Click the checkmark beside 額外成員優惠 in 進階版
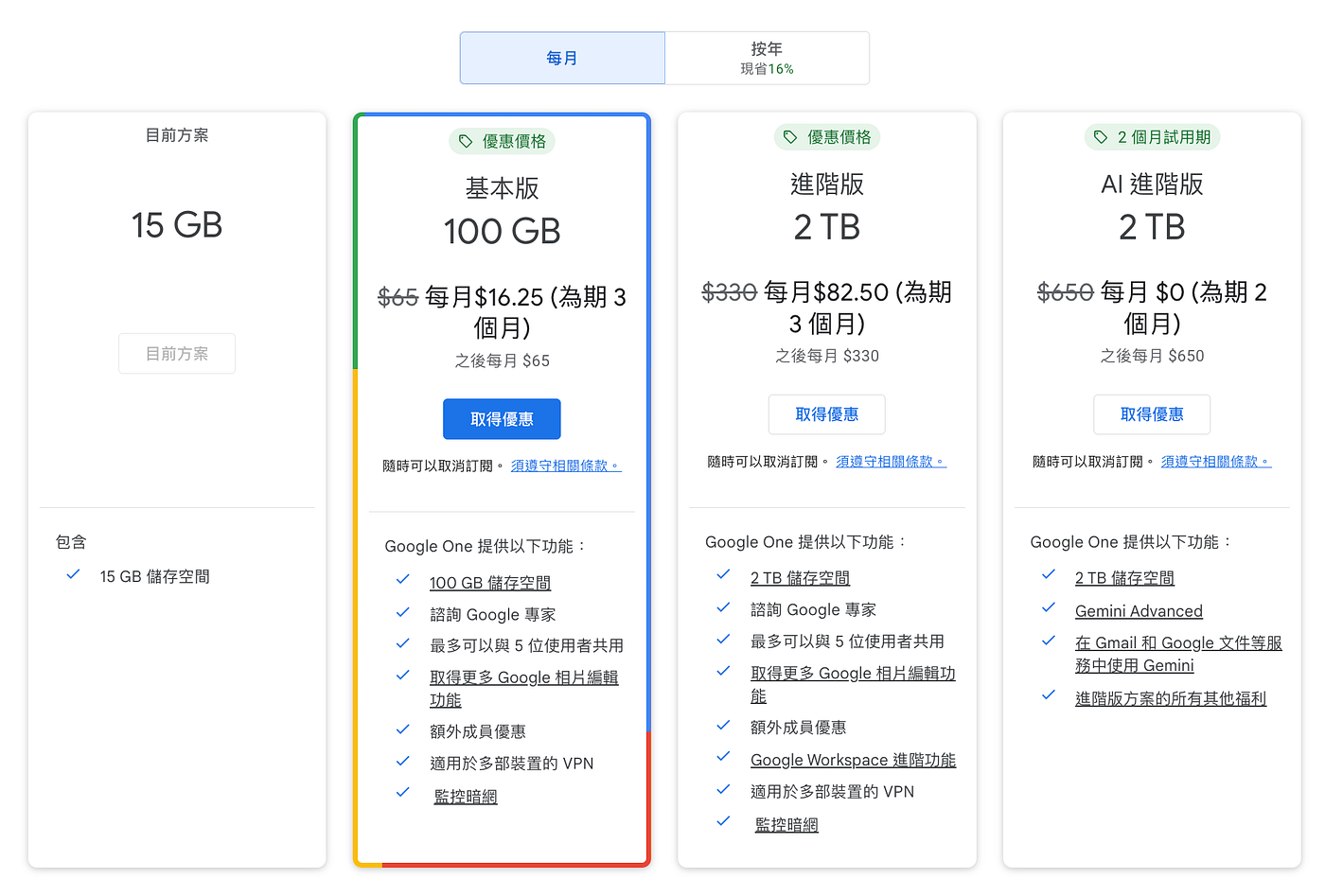 [x=723, y=727]
